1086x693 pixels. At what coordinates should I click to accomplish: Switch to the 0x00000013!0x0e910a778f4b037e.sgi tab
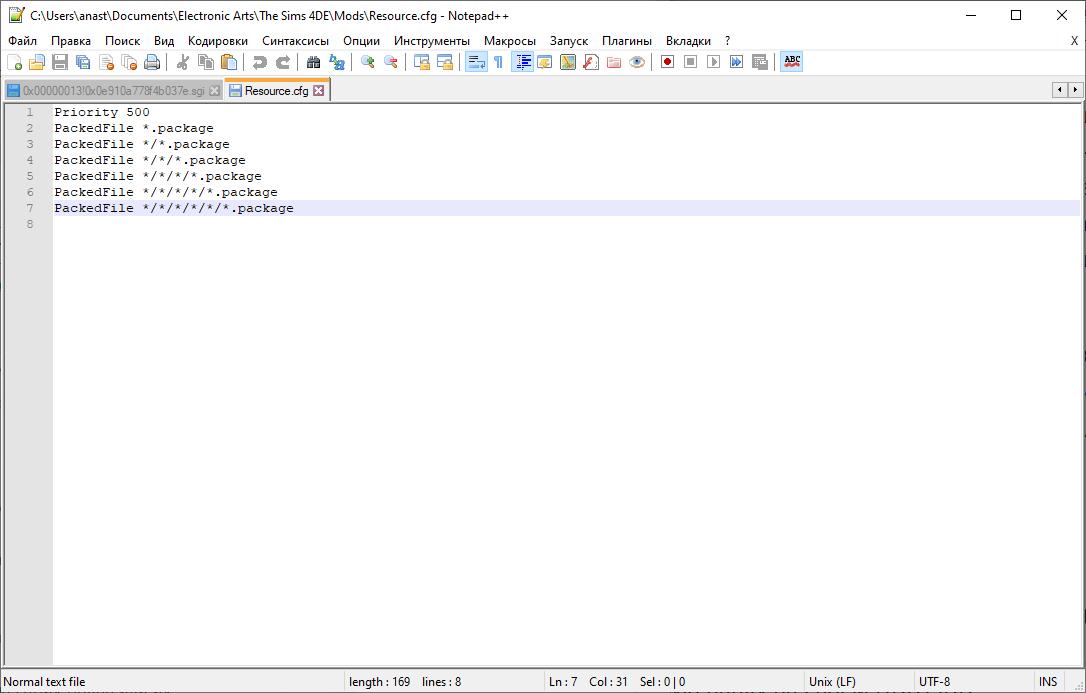[113, 90]
